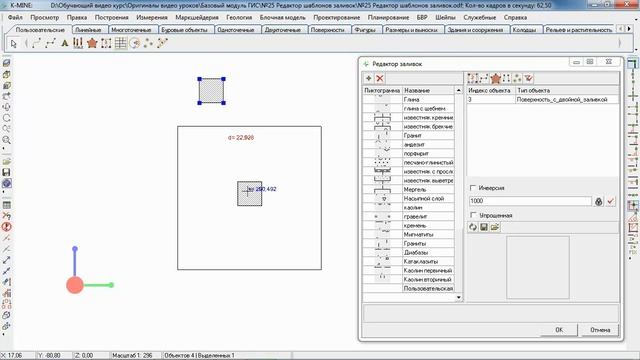
Task: Click the line-type icon in fill editor toolbar
Action: coord(484,78)
